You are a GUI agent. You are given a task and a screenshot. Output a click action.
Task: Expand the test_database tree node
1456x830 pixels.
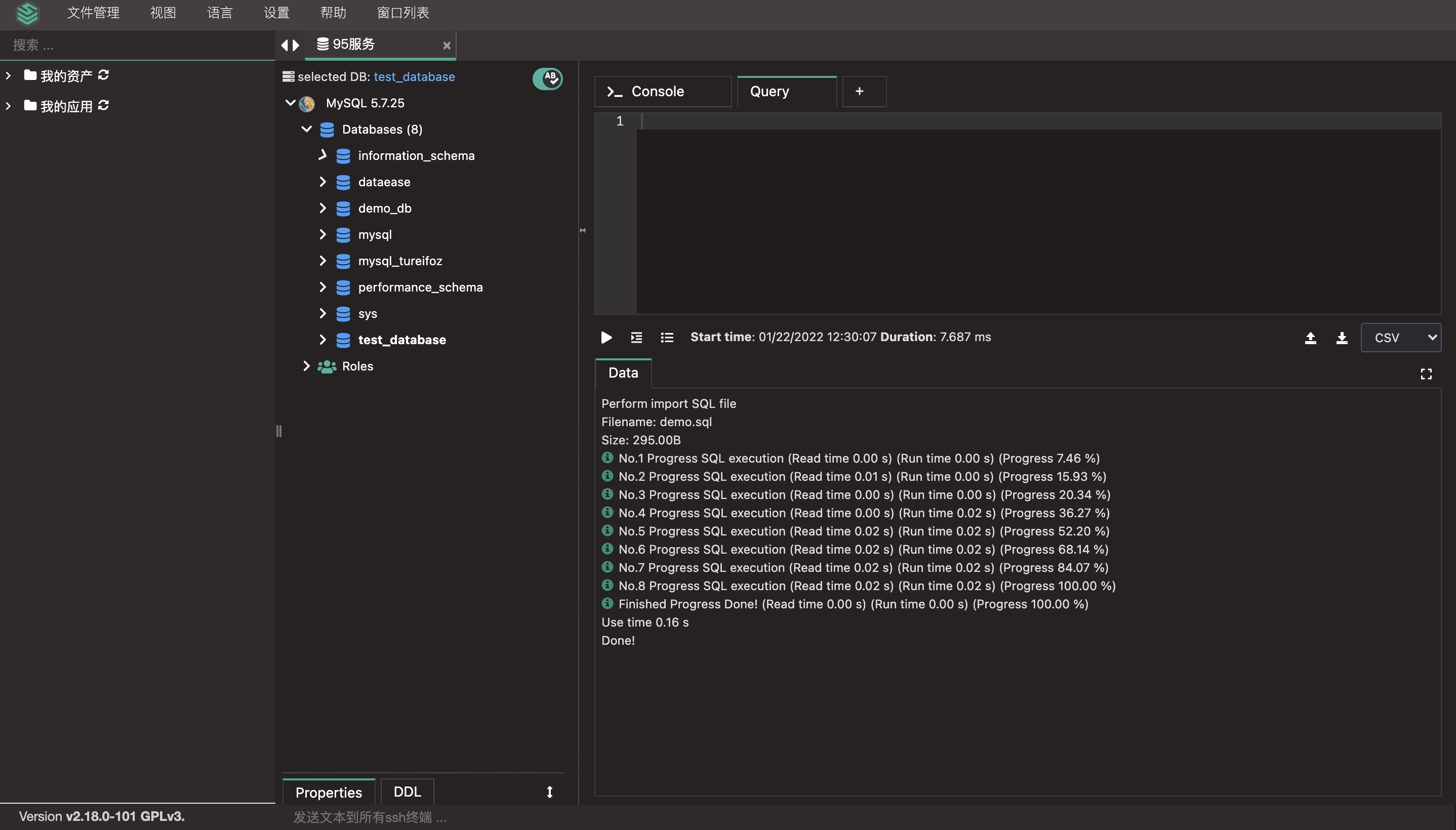[x=322, y=340]
